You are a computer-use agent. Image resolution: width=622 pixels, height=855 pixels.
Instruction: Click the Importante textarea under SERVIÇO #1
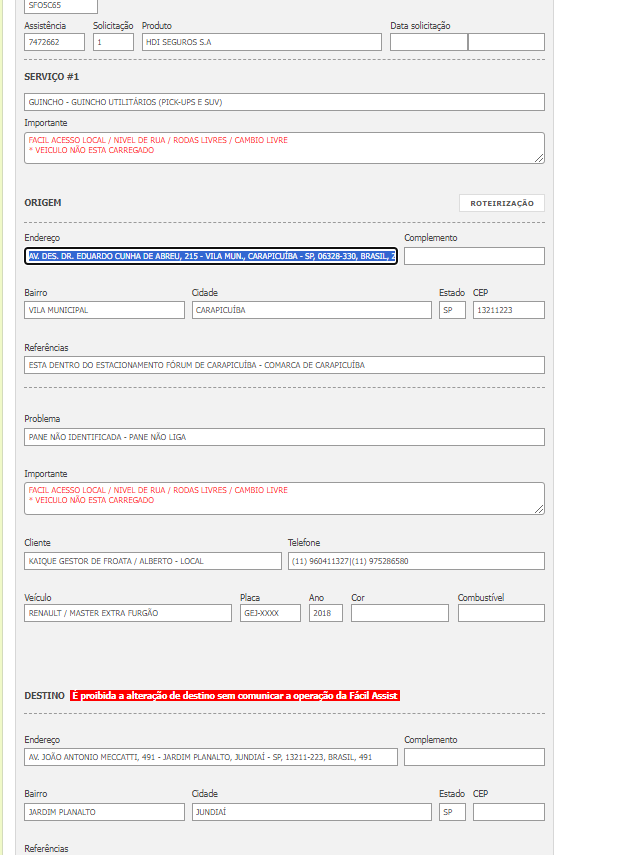pos(284,148)
